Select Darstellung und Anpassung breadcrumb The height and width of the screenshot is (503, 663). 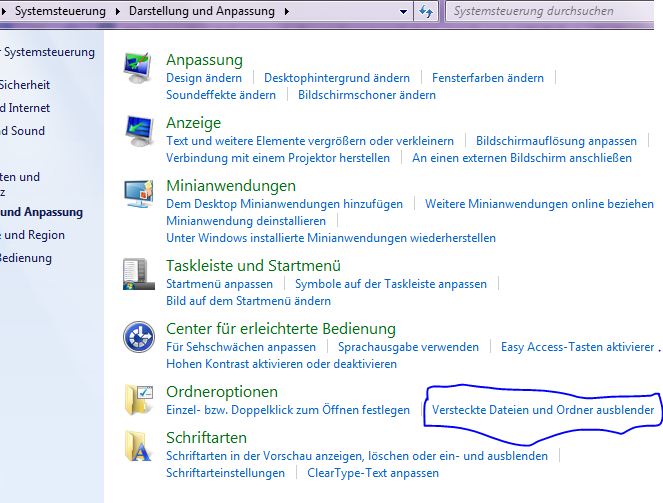[202, 11]
